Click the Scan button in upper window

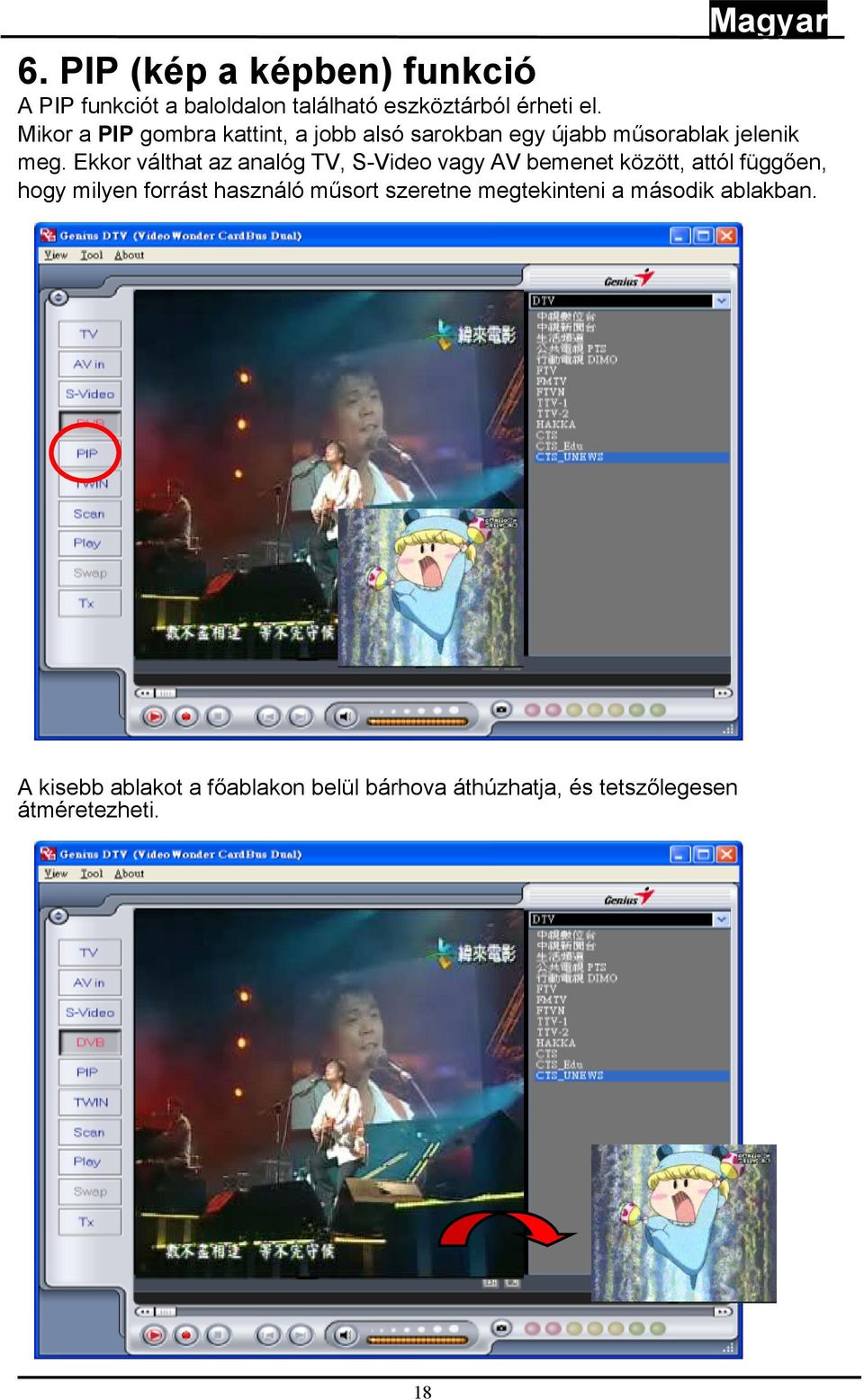(x=89, y=514)
